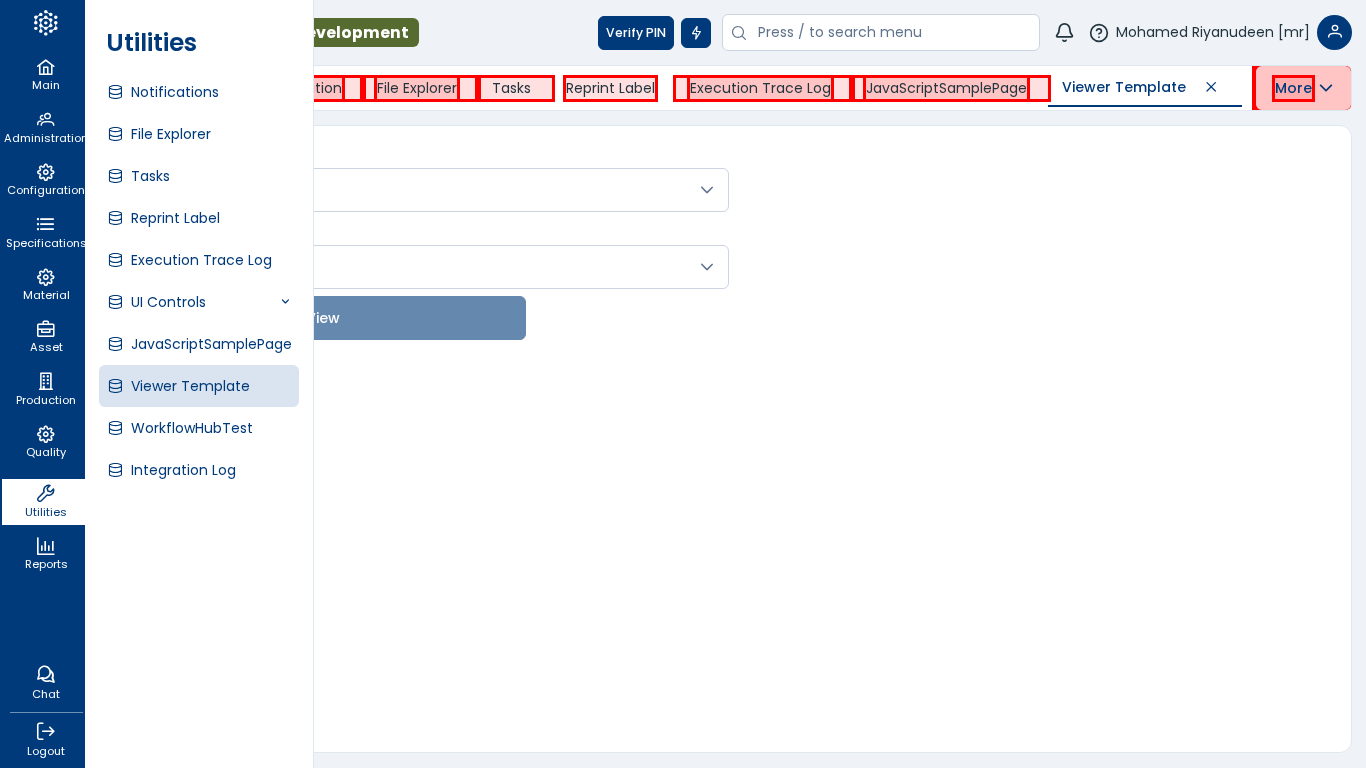Open the Reports chart icon
Viewport: 1366px width, 768px height.
click(x=45, y=547)
